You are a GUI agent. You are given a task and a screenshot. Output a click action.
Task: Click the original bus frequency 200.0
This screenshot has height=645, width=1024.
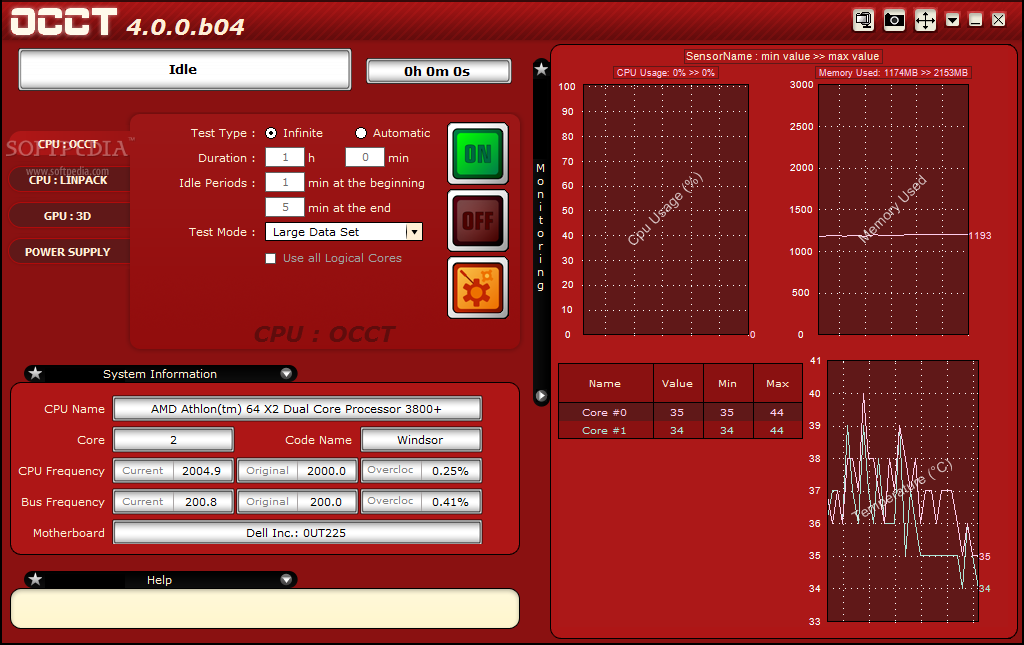[x=327, y=502]
